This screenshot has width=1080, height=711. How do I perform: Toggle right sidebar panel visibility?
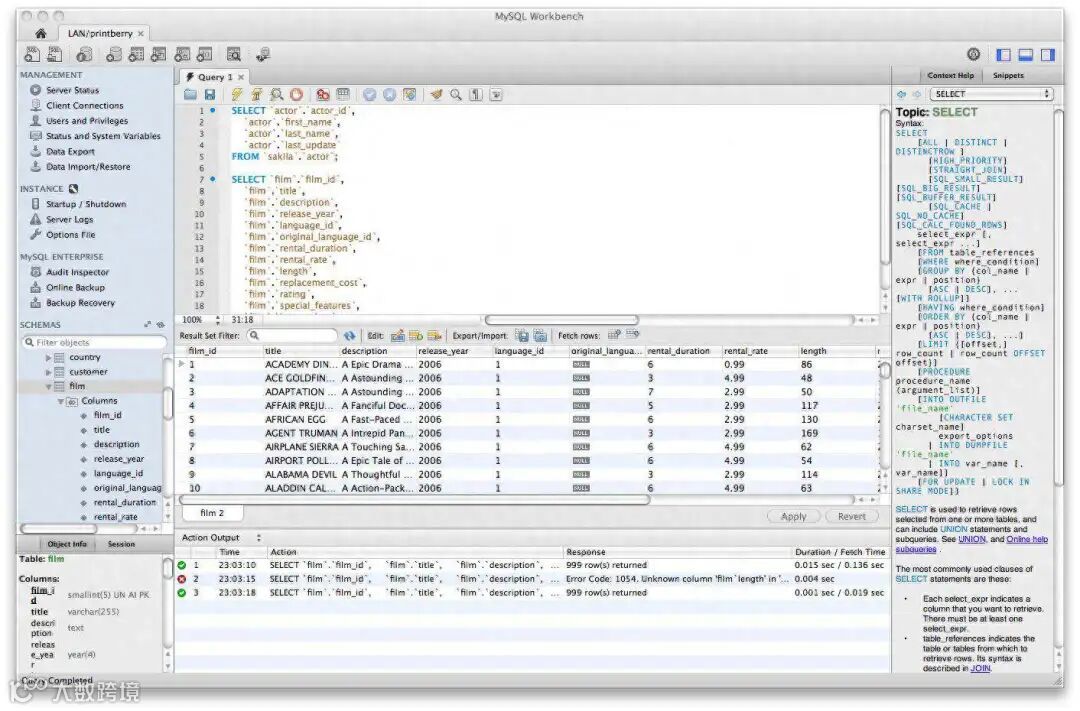point(1048,54)
